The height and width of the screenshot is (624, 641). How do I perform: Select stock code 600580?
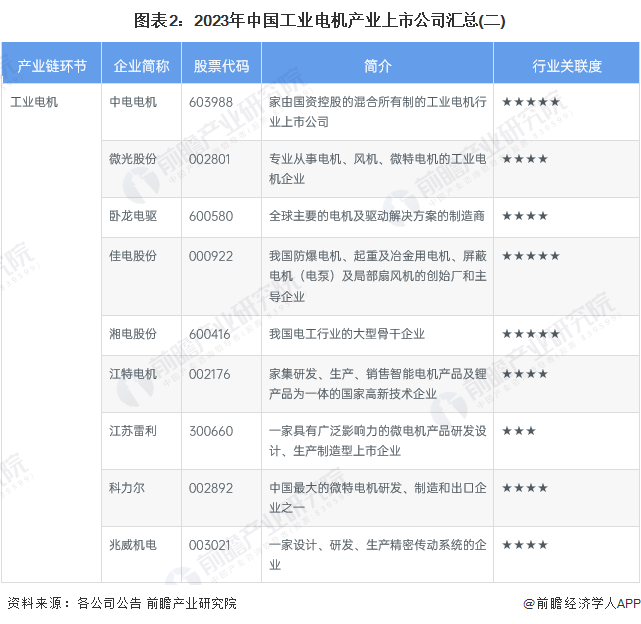[x=211, y=216]
